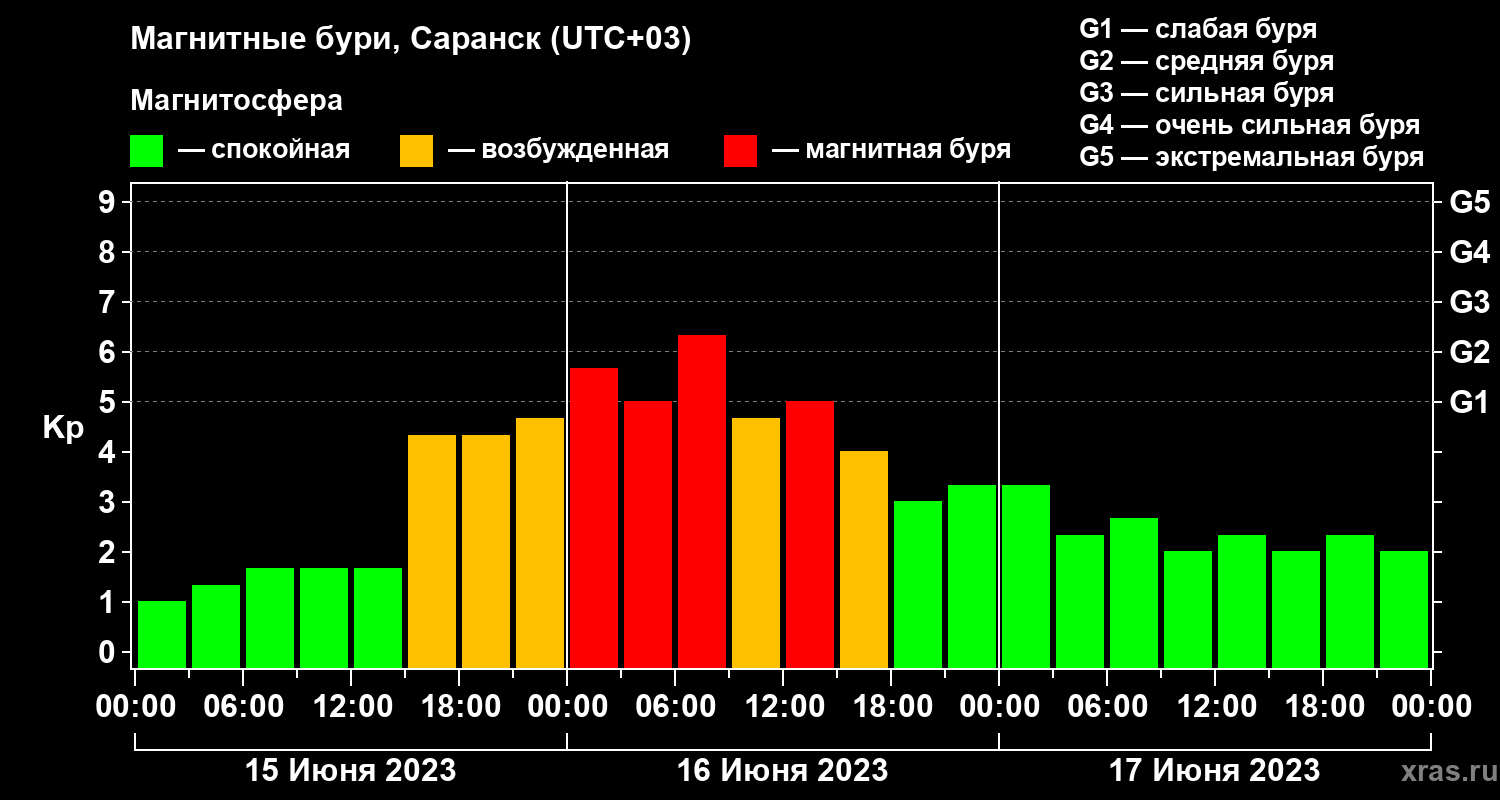The width and height of the screenshot is (1500, 800).
Task: Click the yellow bar for 15 June 21:00–00:00
Action: point(540,543)
